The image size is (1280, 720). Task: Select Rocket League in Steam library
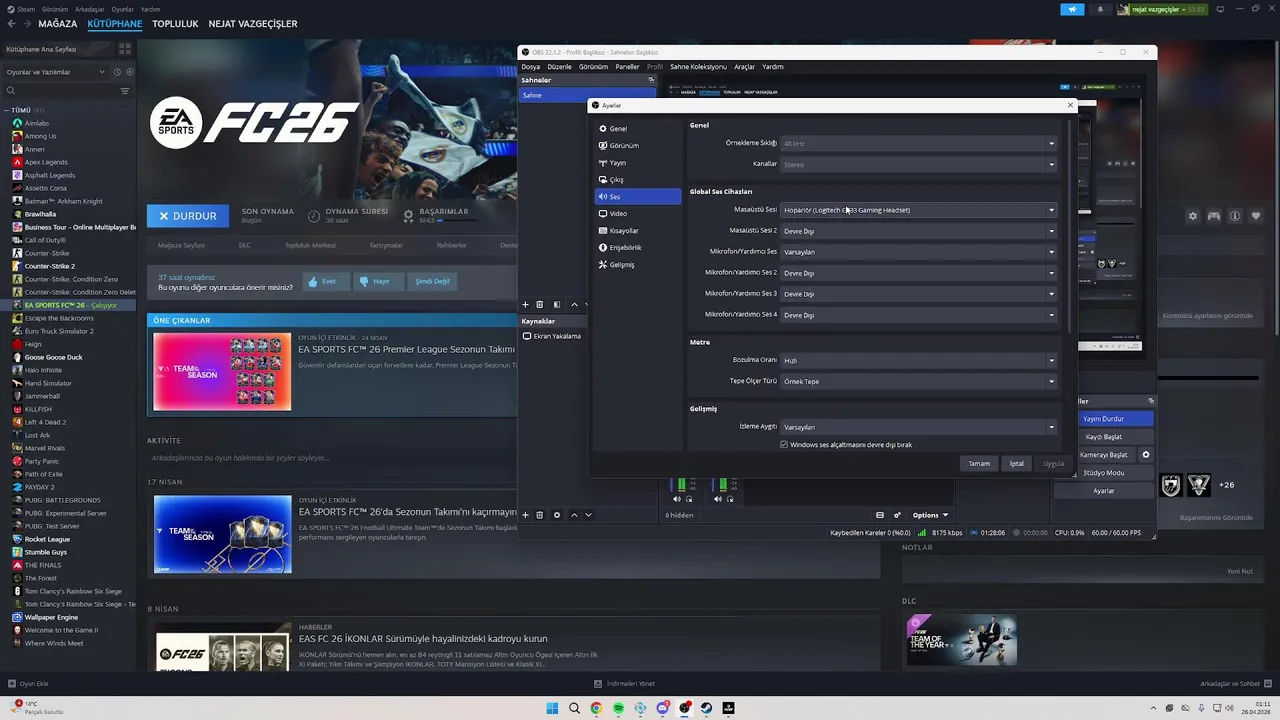point(46,539)
